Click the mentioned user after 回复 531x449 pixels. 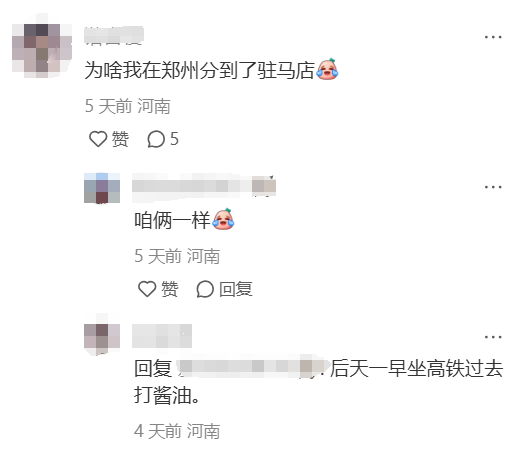tap(253, 366)
